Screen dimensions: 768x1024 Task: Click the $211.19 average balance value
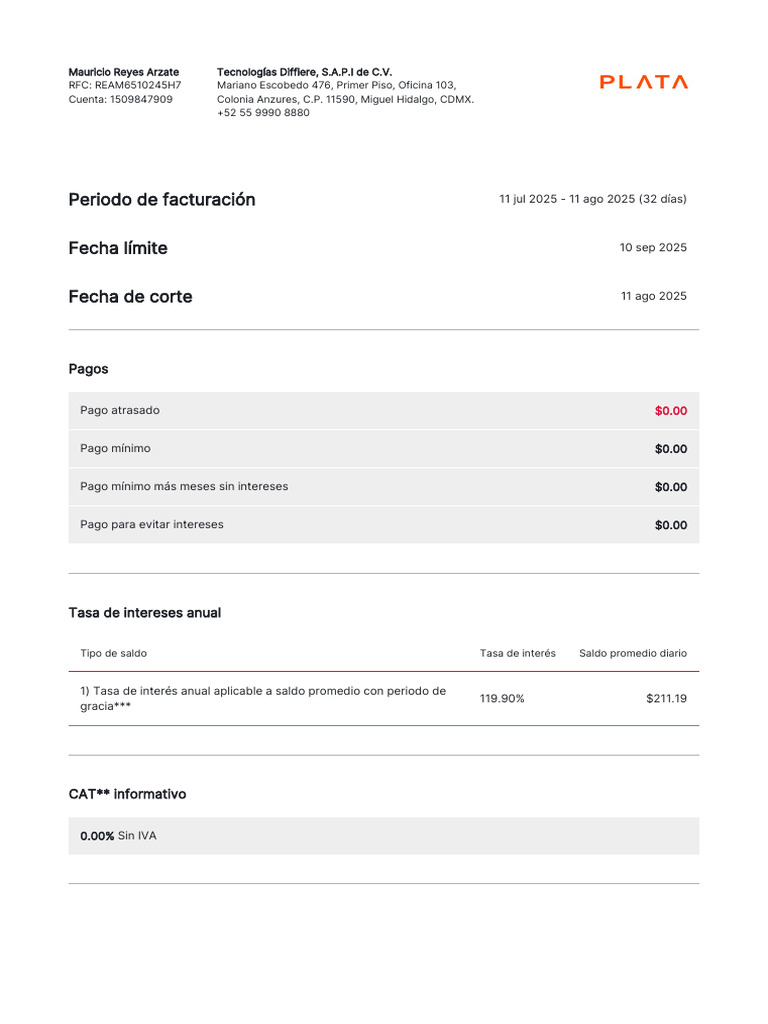[666, 698]
